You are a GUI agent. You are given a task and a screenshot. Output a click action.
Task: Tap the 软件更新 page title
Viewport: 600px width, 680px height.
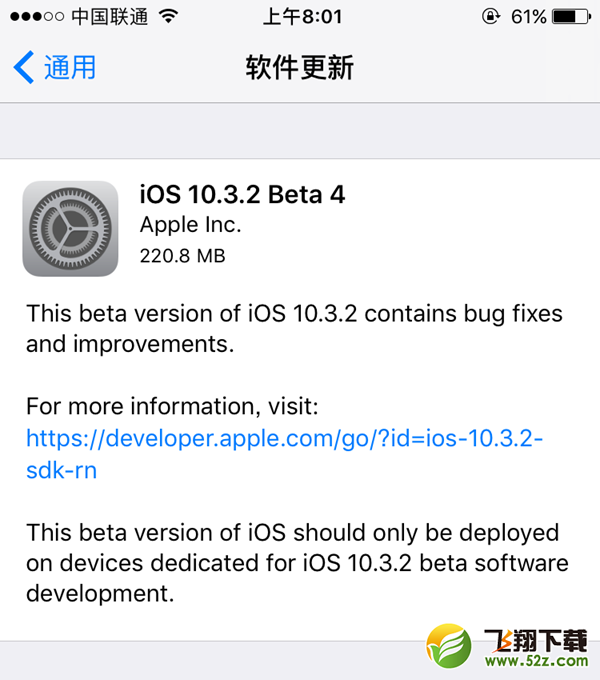[x=300, y=68]
